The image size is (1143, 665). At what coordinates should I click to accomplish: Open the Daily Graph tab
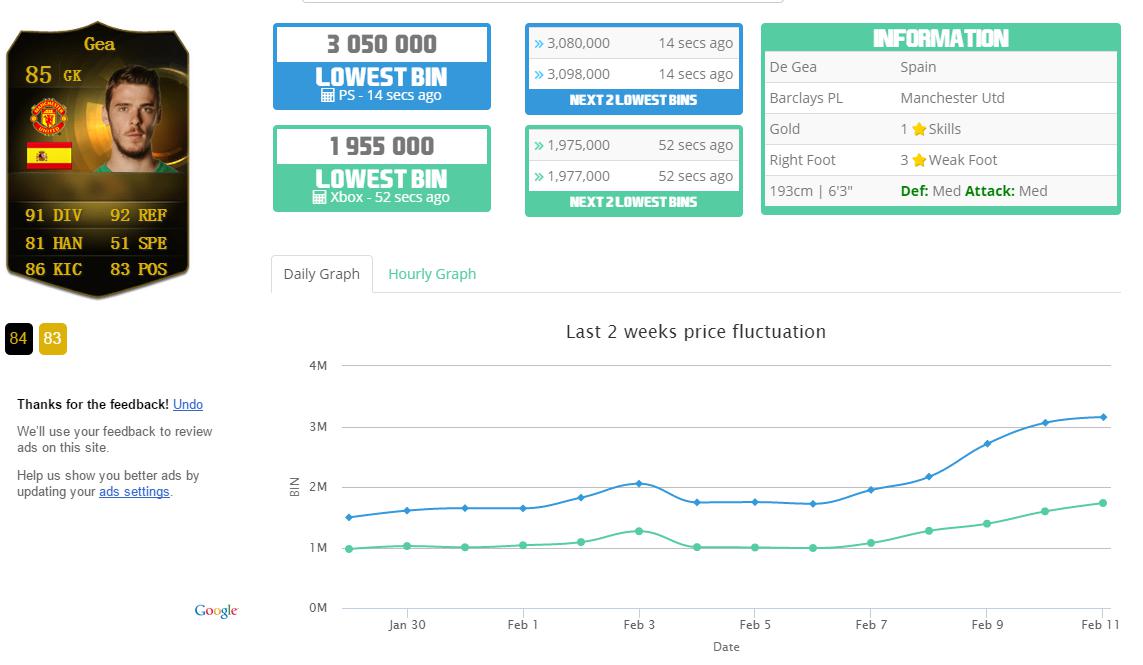coord(321,274)
